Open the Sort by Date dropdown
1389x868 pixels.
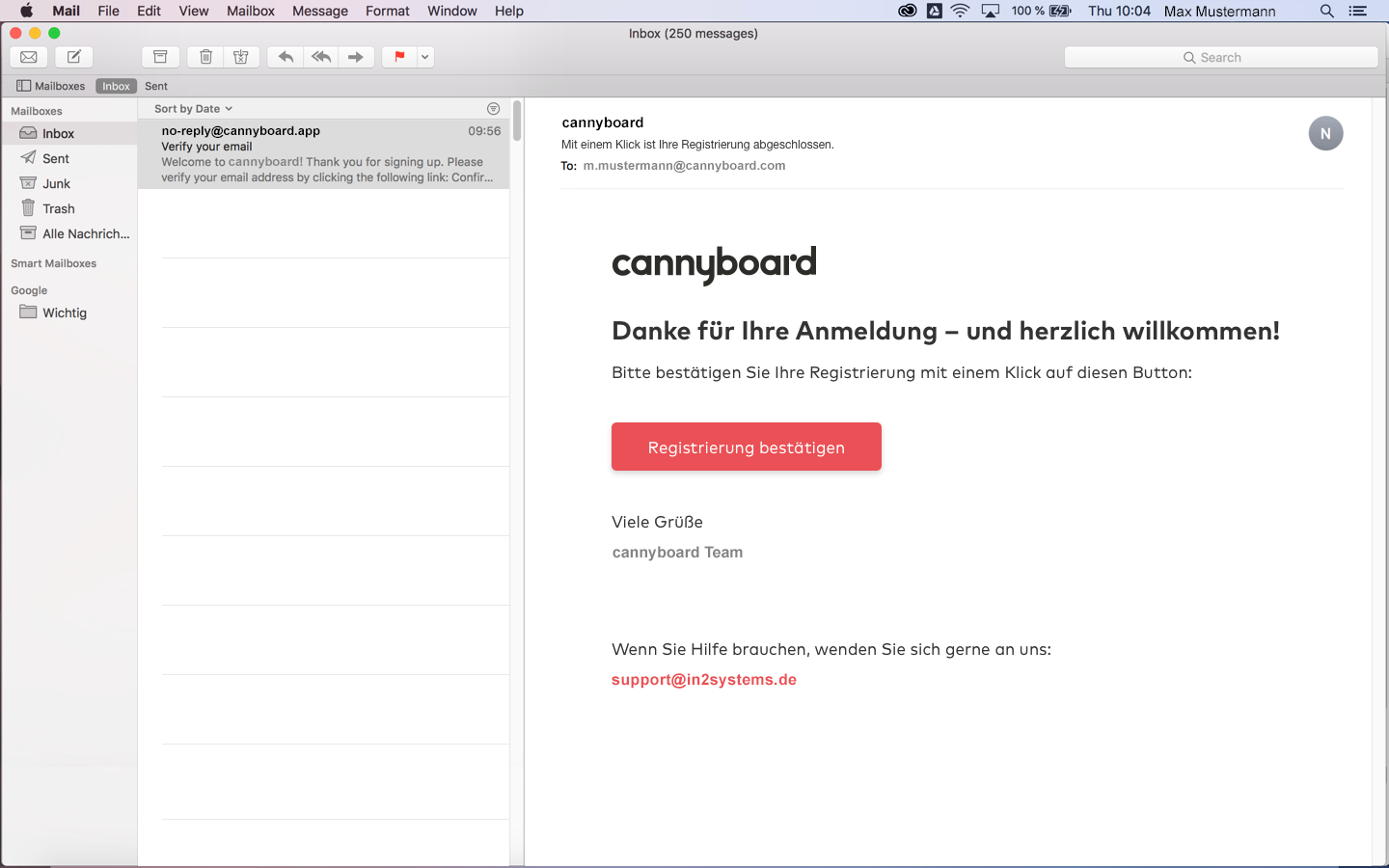[x=189, y=108]
